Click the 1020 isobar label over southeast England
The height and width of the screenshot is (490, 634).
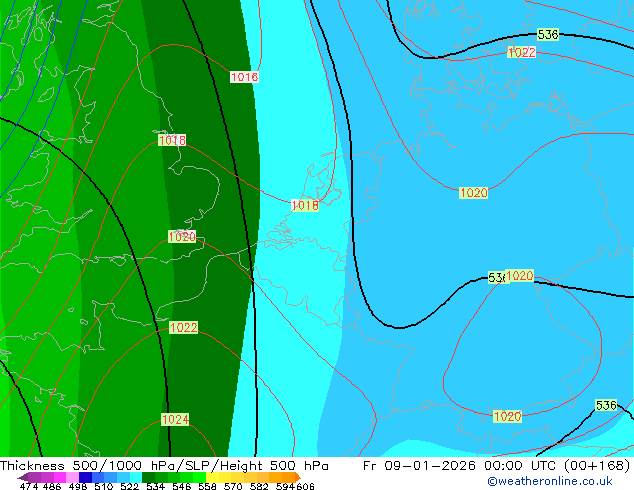(182, 237)
